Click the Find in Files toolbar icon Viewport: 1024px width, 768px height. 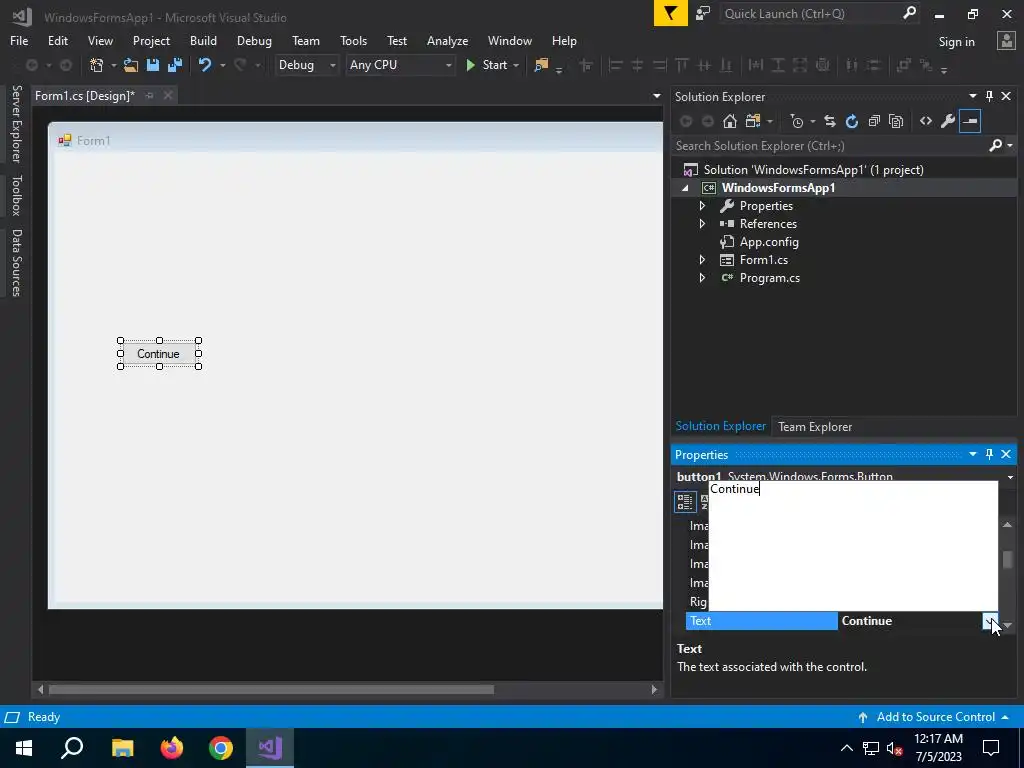tap(541, 65)
